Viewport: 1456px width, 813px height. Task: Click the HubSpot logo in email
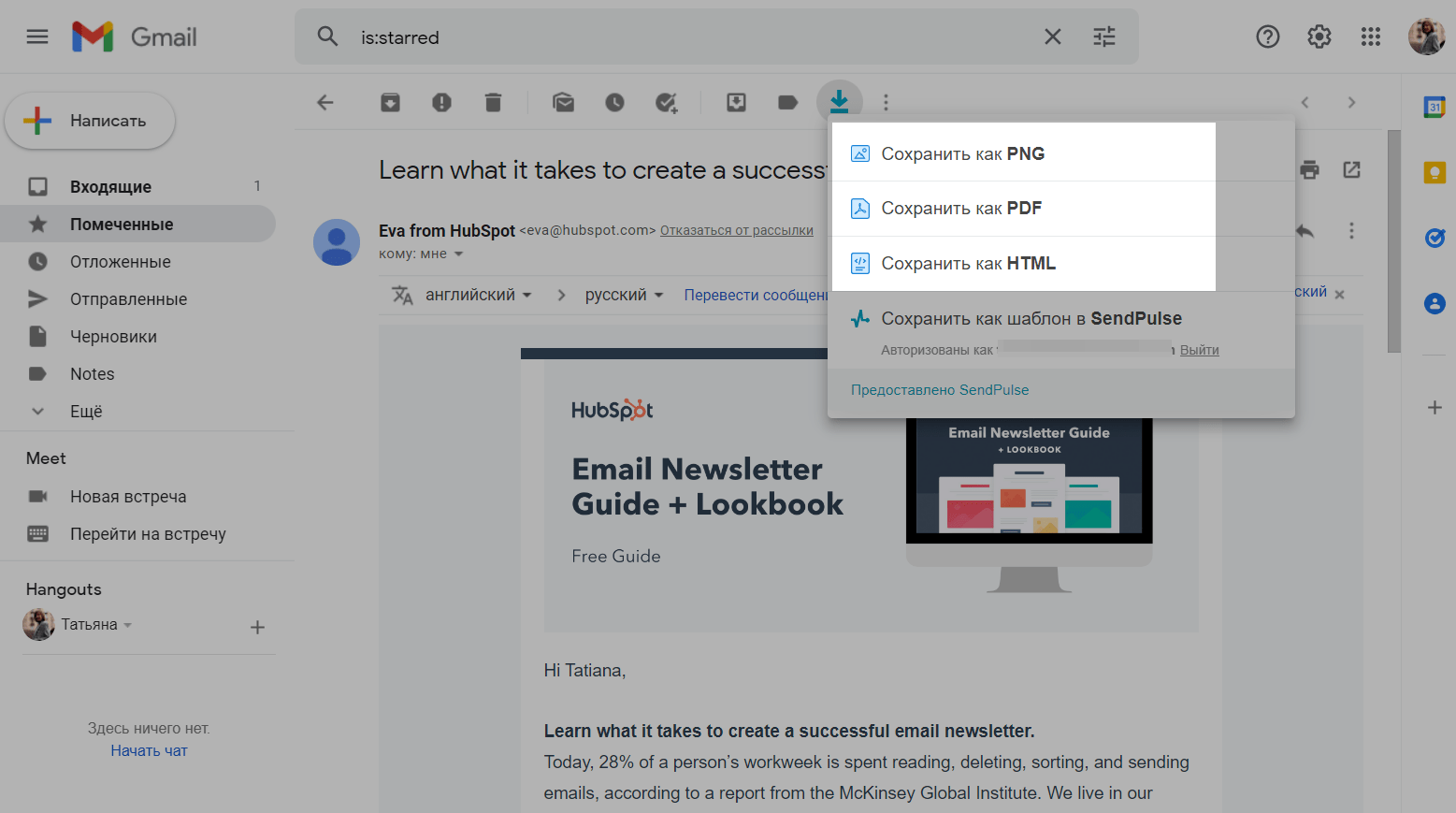pyautogui.click(x=613, y=410)
